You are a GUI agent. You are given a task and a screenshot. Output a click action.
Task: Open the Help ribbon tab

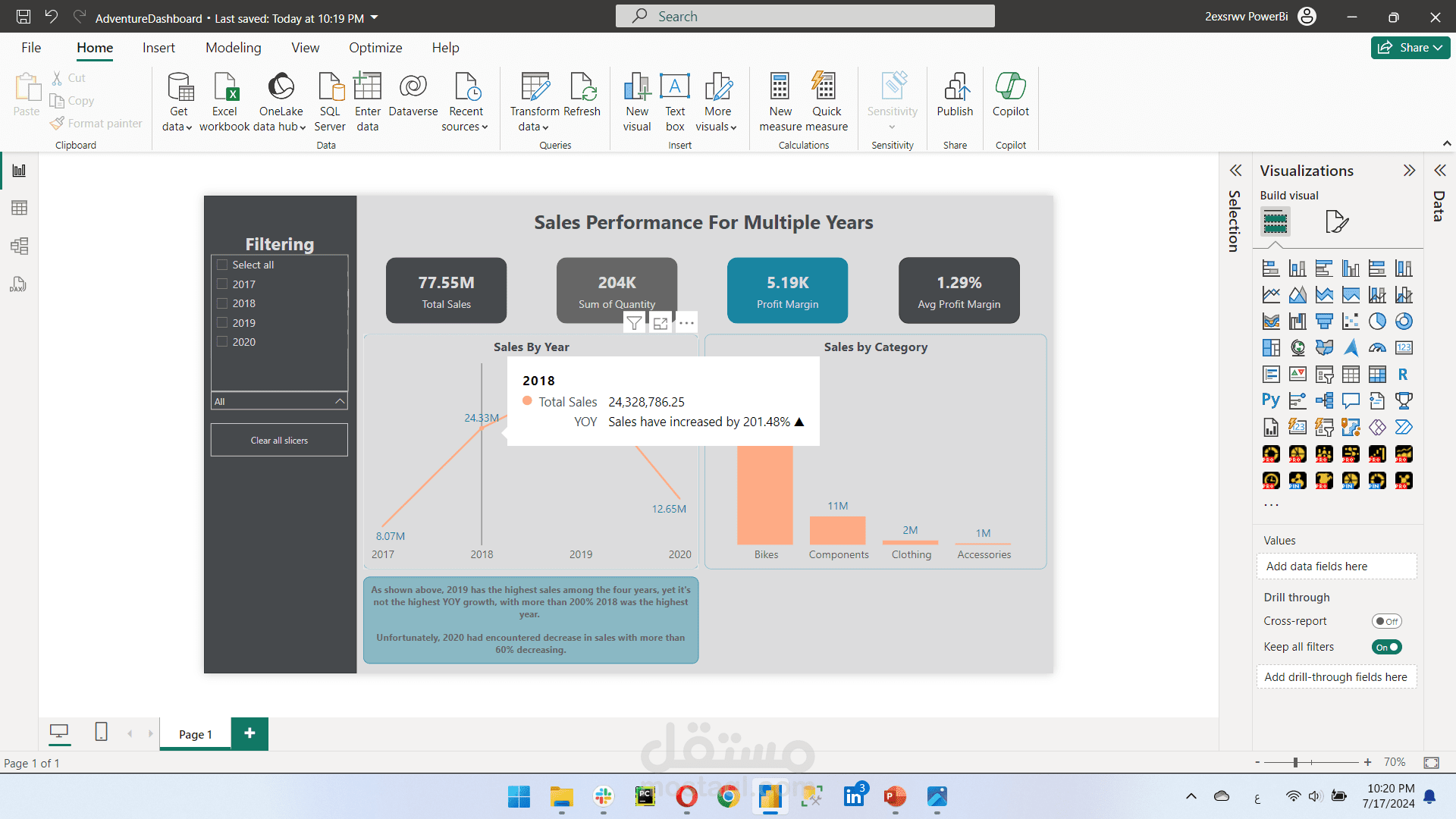pos(446,48)
